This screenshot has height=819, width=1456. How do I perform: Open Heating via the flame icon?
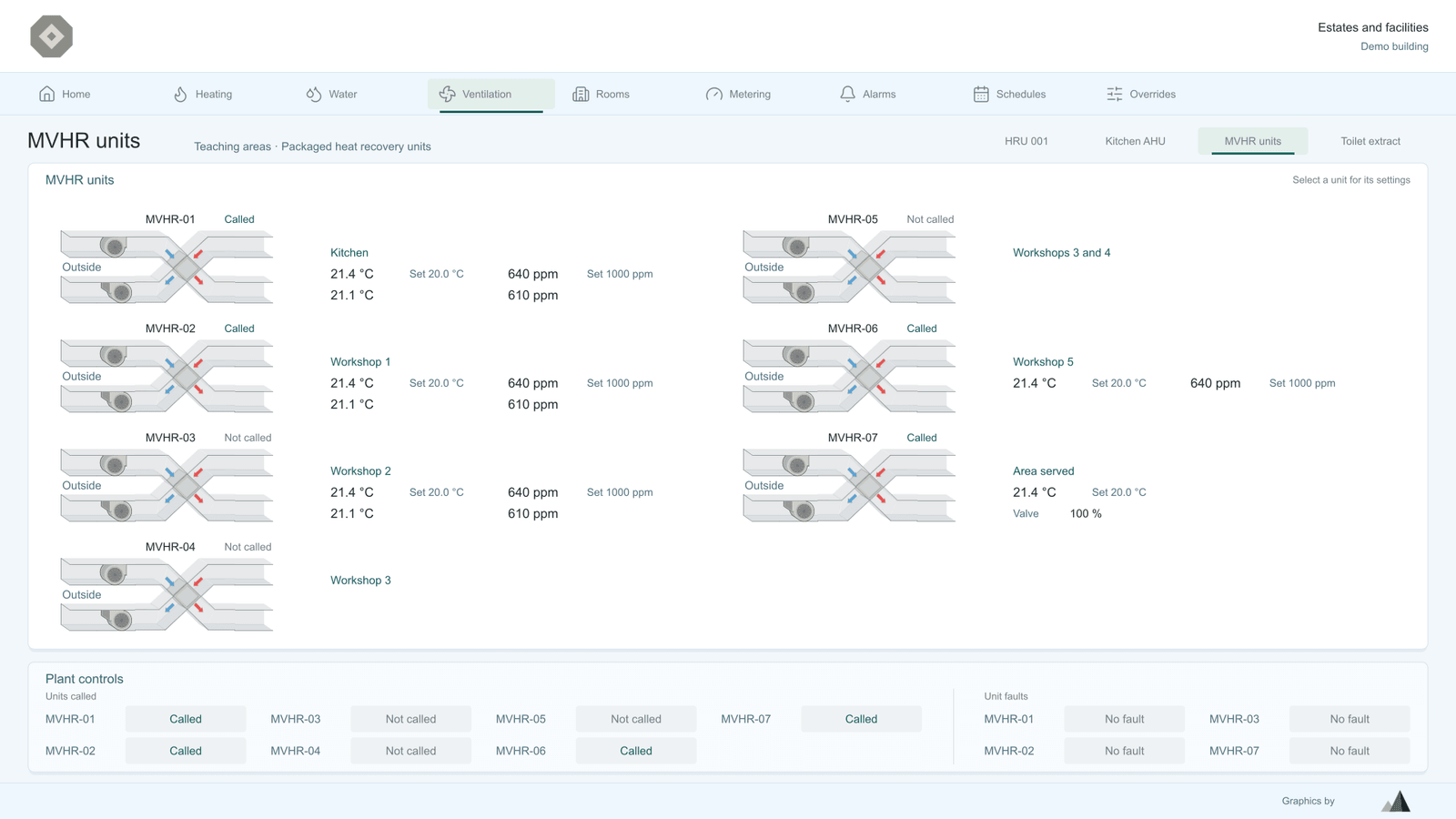point(180,94)
